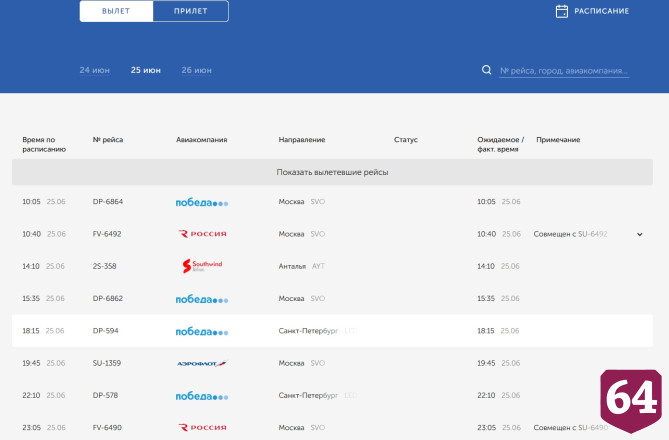
Task: Open the Расписание calendar icon
Action: click(561, 11)
